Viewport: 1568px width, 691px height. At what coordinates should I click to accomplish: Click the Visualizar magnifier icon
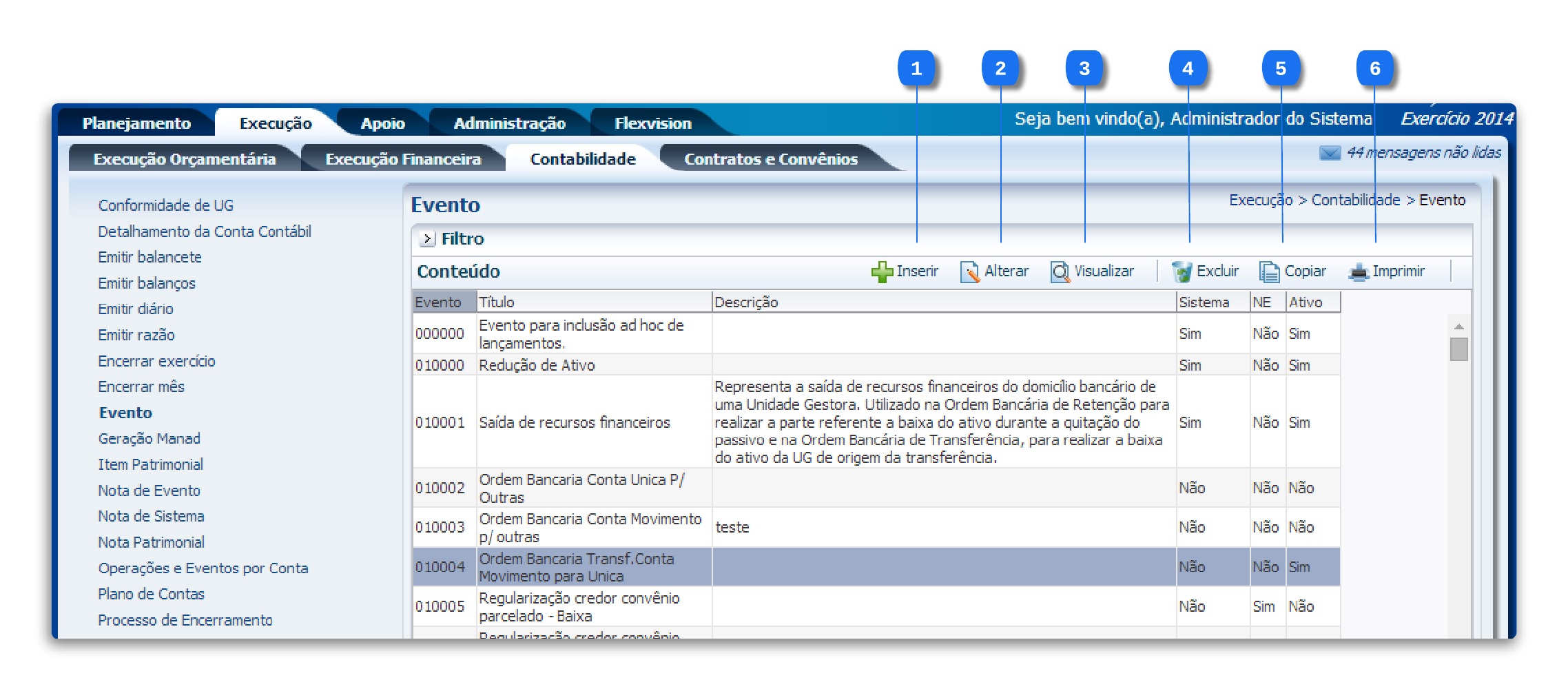[1060, 272]
